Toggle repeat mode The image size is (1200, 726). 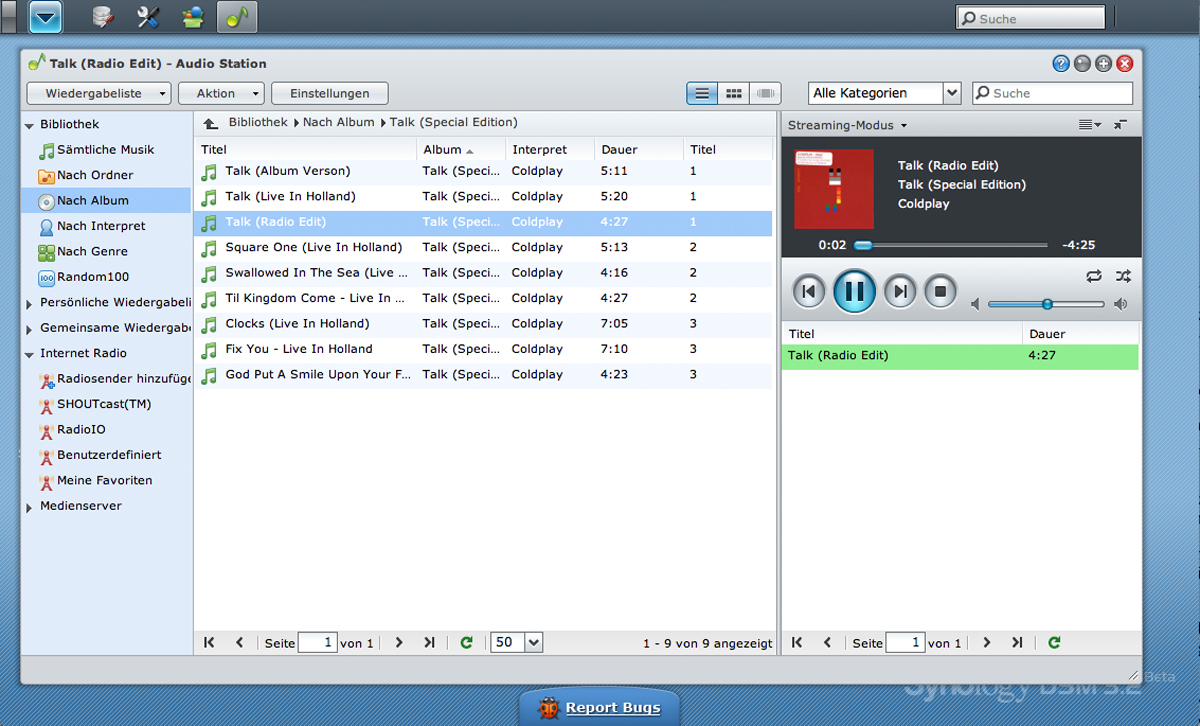click(x=1094, y=276)
